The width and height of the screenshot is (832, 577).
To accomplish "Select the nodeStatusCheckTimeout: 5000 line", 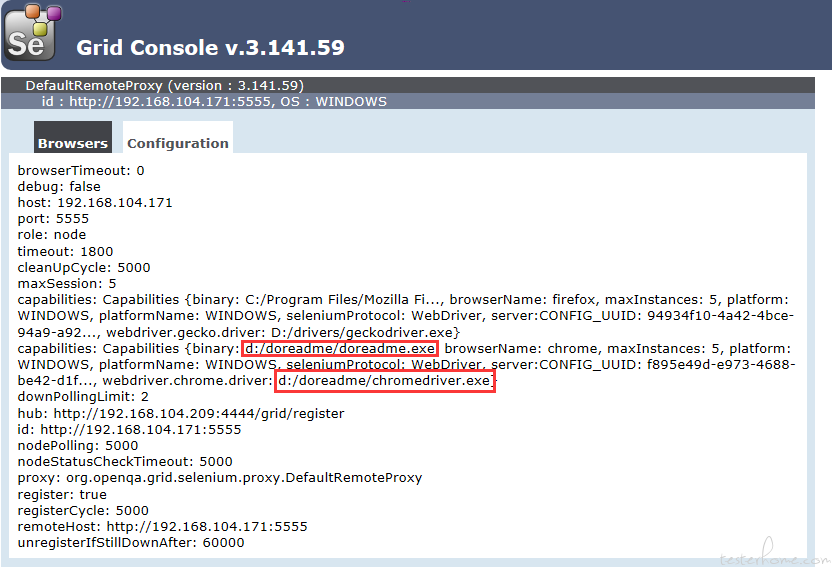I will click(125, 461).
